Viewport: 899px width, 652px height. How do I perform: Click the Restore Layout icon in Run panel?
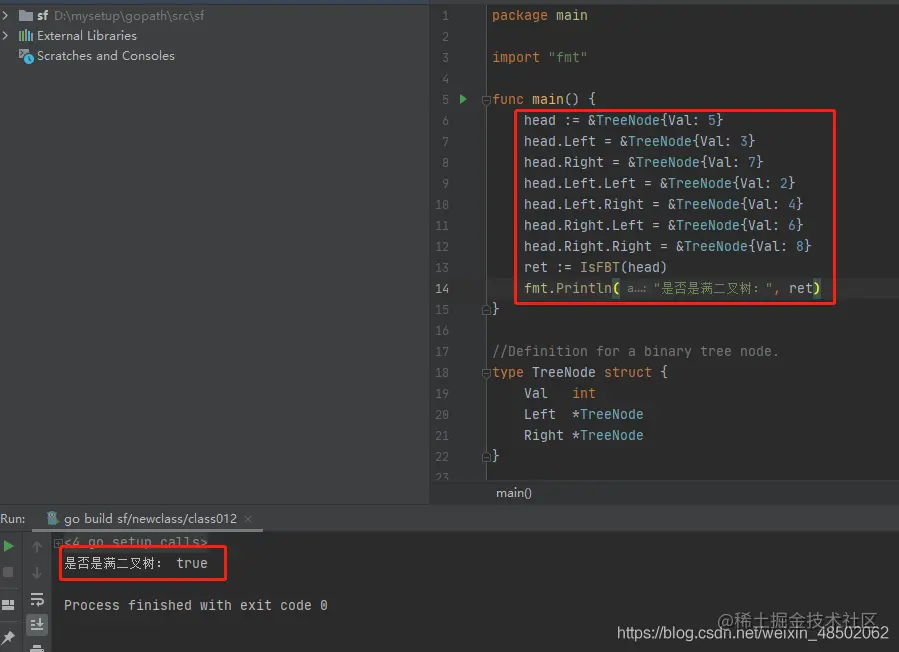point(8,605)
